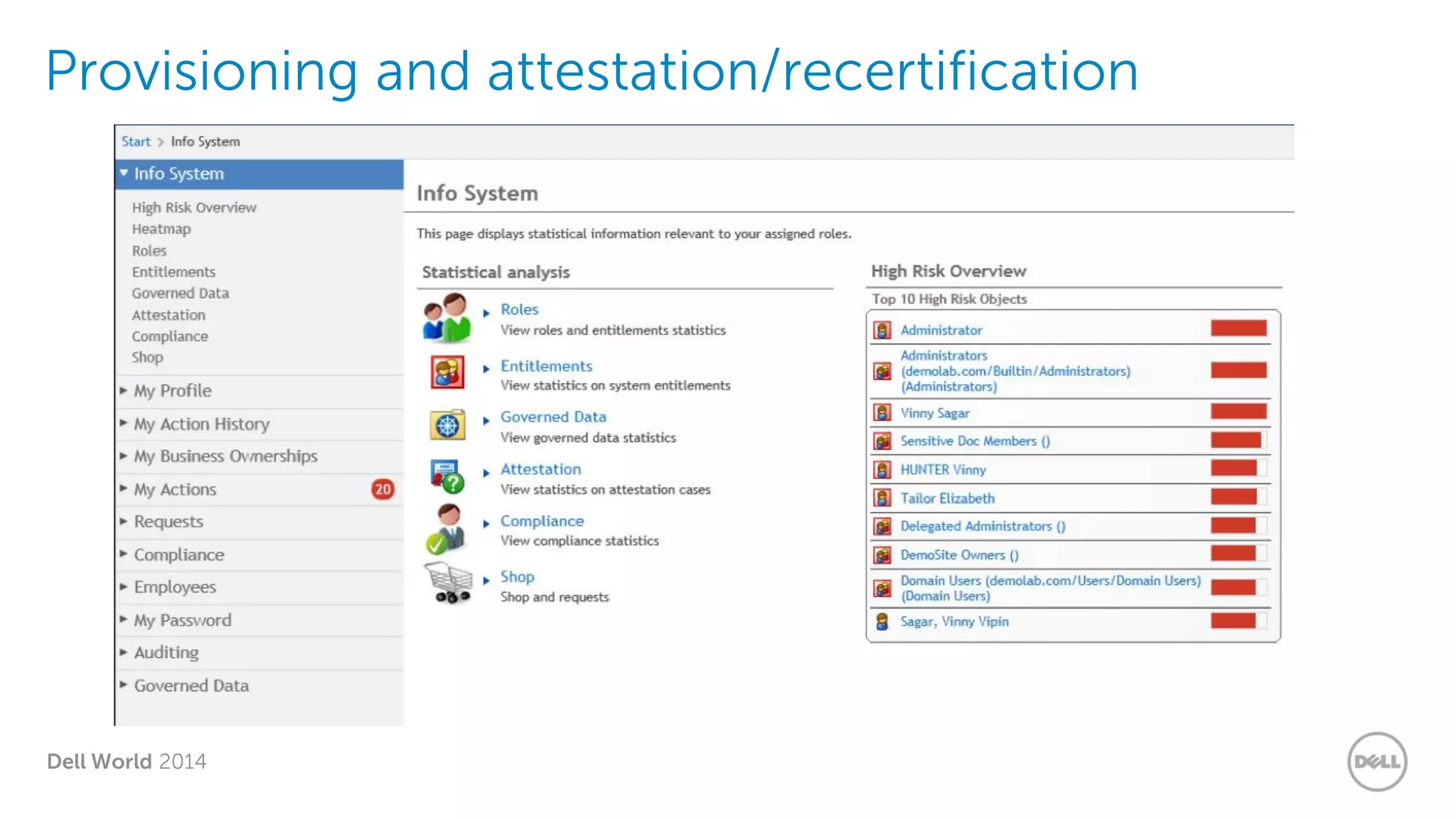Viewport: 1456px width, 819px height.
Task: Click the user icon beside Vinny Sagar
Action: 882,413
